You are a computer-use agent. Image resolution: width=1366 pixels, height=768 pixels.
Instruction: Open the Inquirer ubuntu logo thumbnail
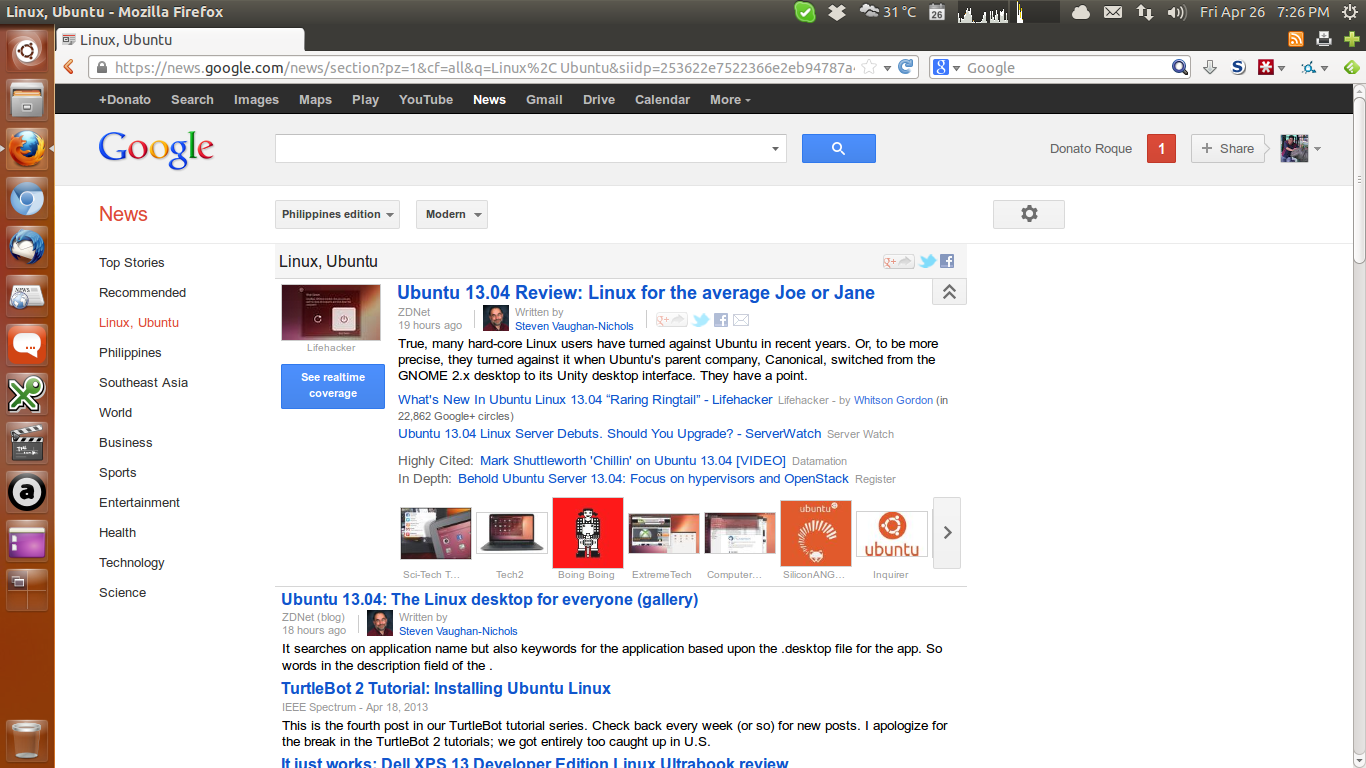[x=892, y=533]
